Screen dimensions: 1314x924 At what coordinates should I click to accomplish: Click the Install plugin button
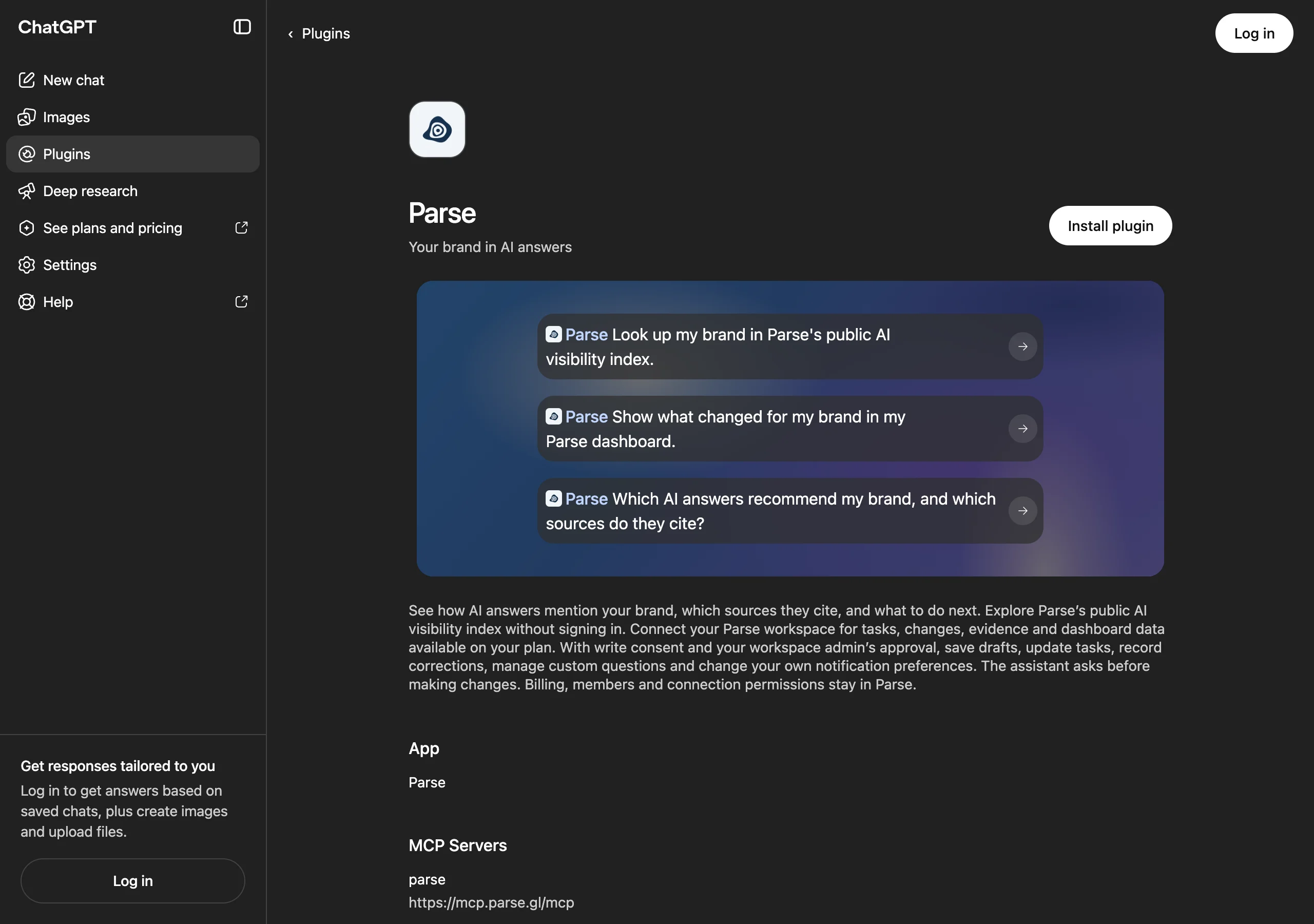pyautogui.click(x=1110, y=225)
